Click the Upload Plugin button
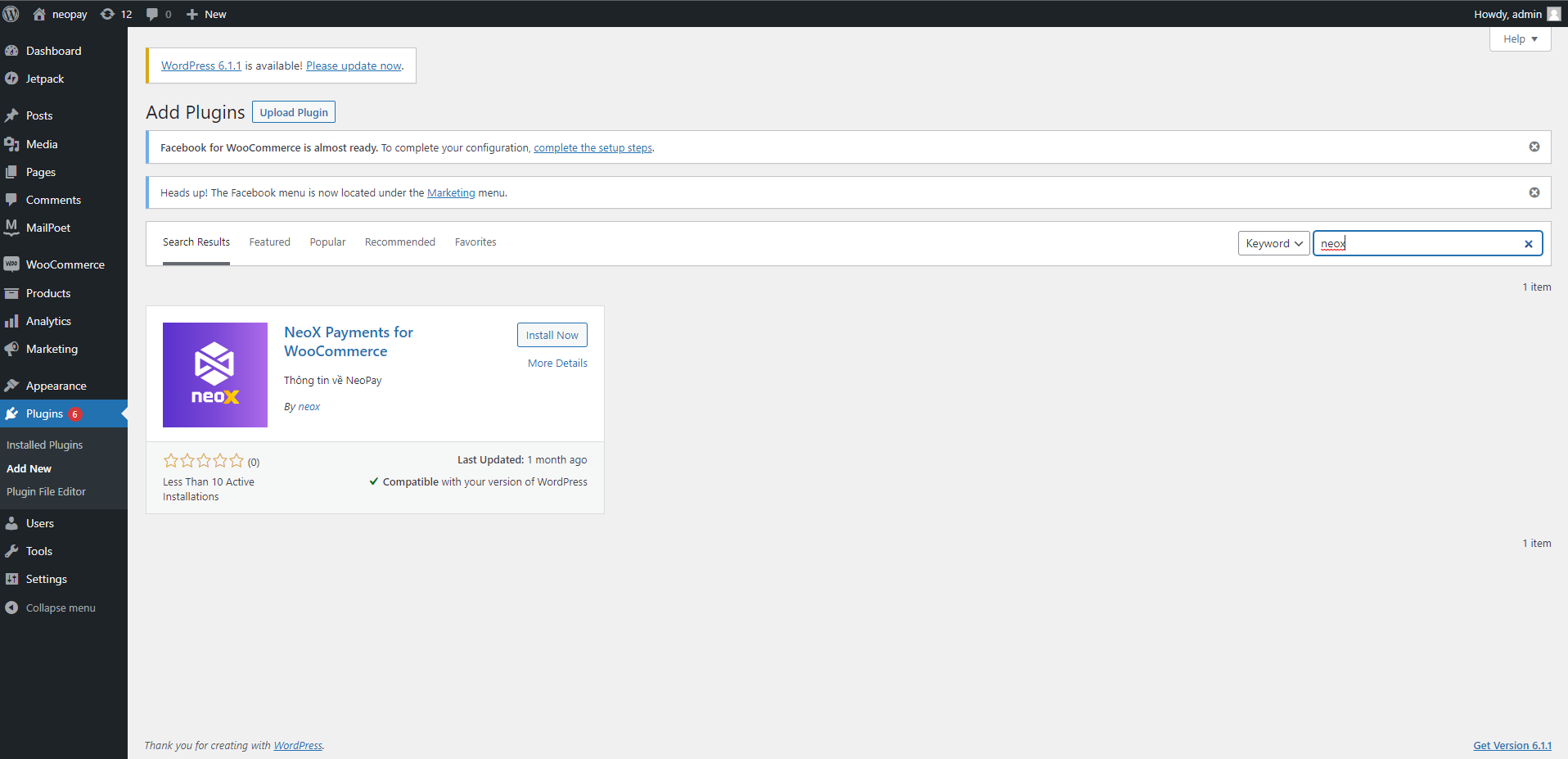 click(x=294, y=112)
